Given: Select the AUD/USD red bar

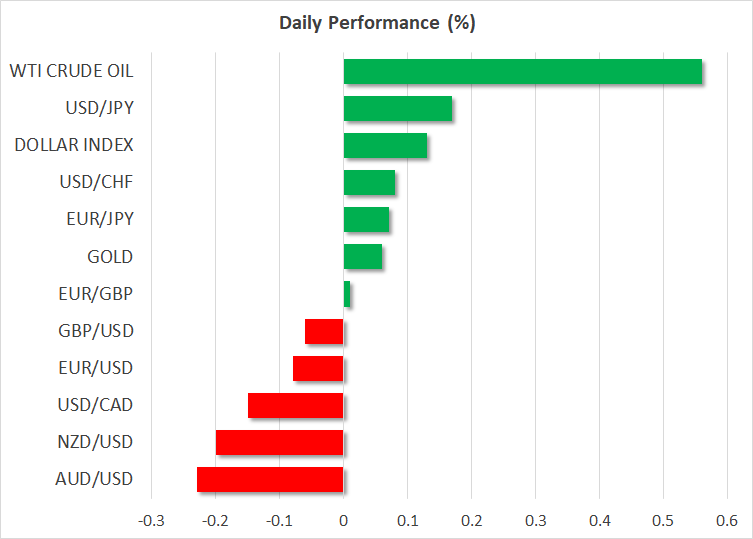Looking at the screenshot, I should 270,479.
